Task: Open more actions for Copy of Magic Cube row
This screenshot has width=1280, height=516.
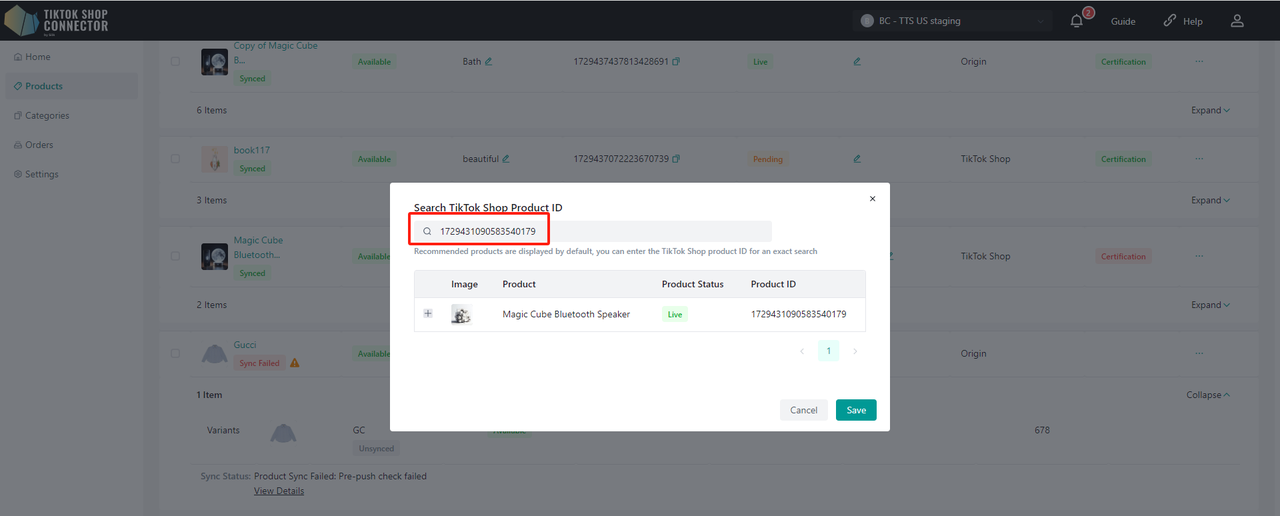Action: pyautogui.click(x=1198, y=62)
